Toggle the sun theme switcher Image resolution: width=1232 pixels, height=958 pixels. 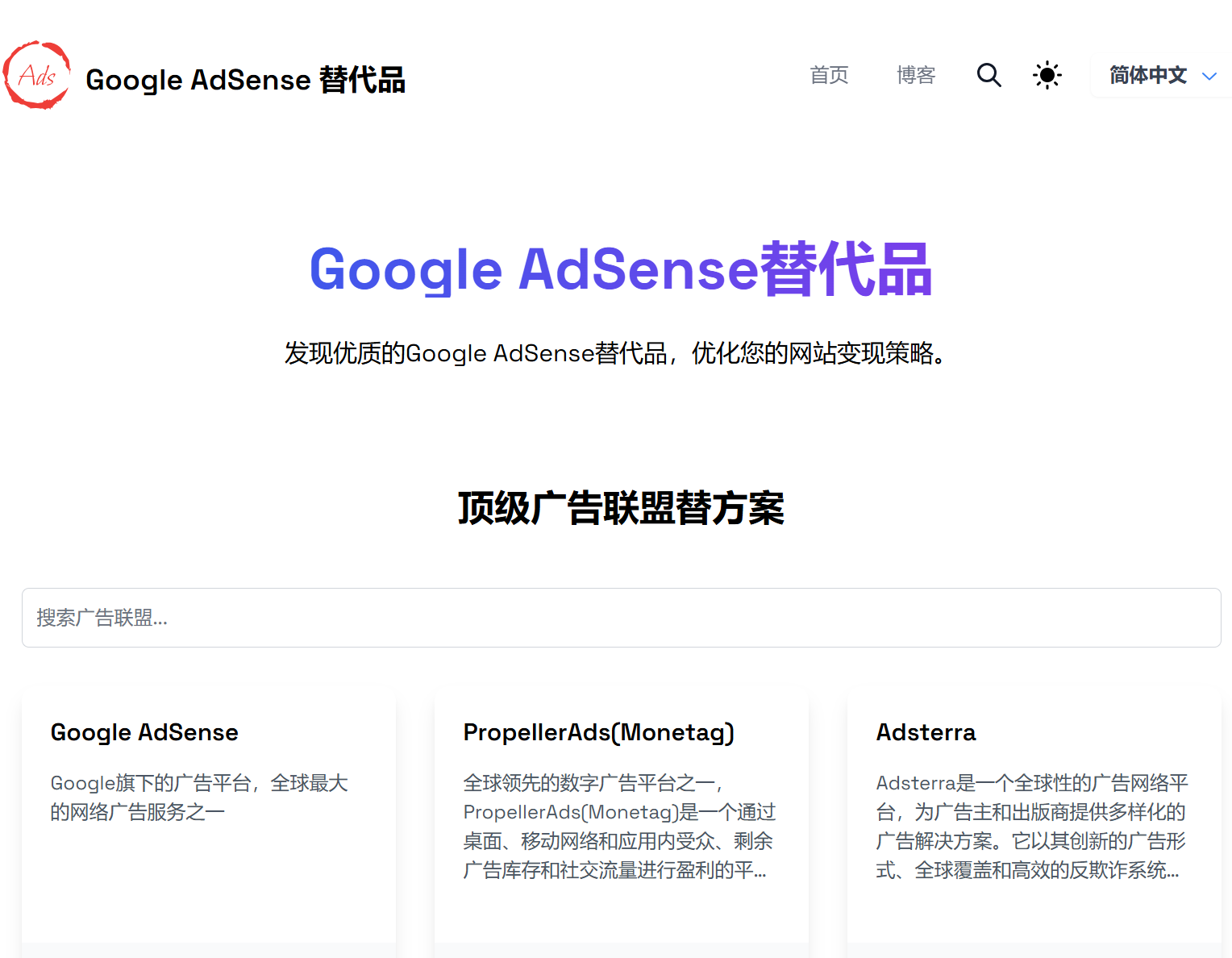click(1047, 75)
